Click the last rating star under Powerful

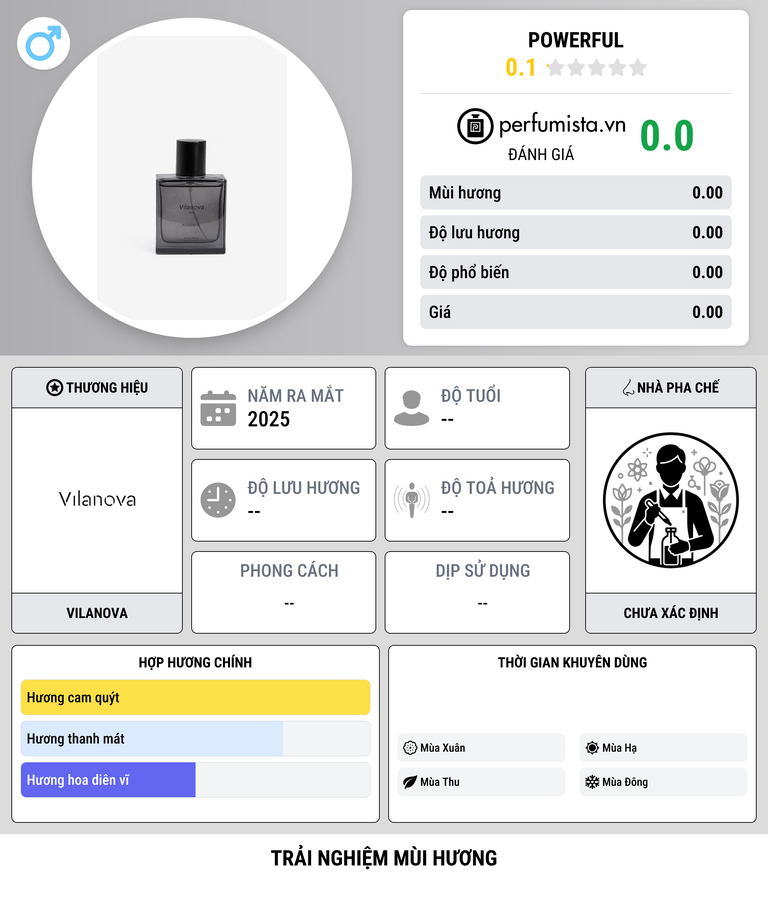point(638,68)
